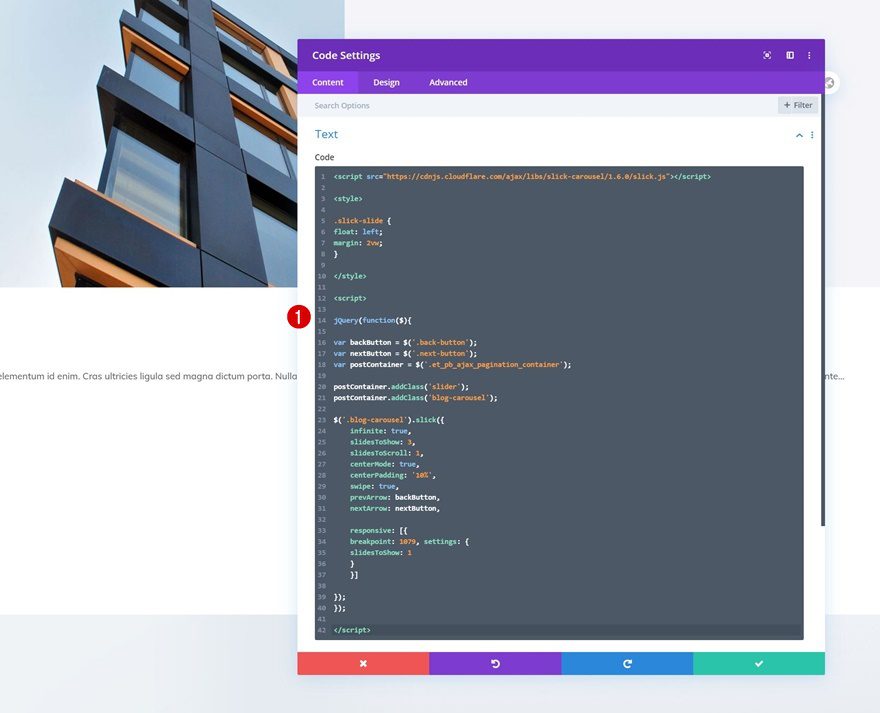Screen dimensions: 880x713
Task: Click the expand modal fullscreen icon
Action: point(767,55)
